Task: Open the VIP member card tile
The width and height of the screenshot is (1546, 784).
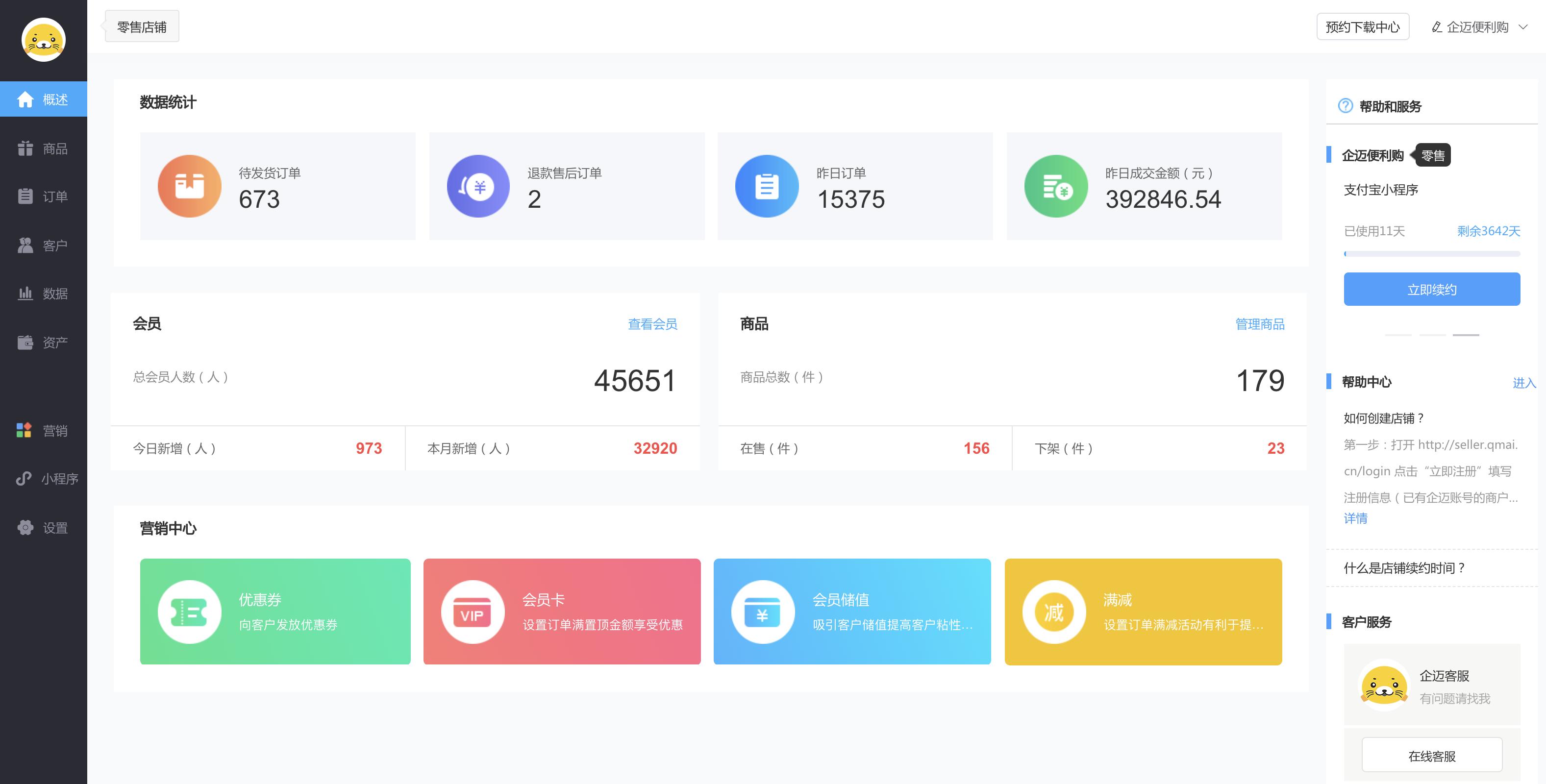Action: [562, 611]
